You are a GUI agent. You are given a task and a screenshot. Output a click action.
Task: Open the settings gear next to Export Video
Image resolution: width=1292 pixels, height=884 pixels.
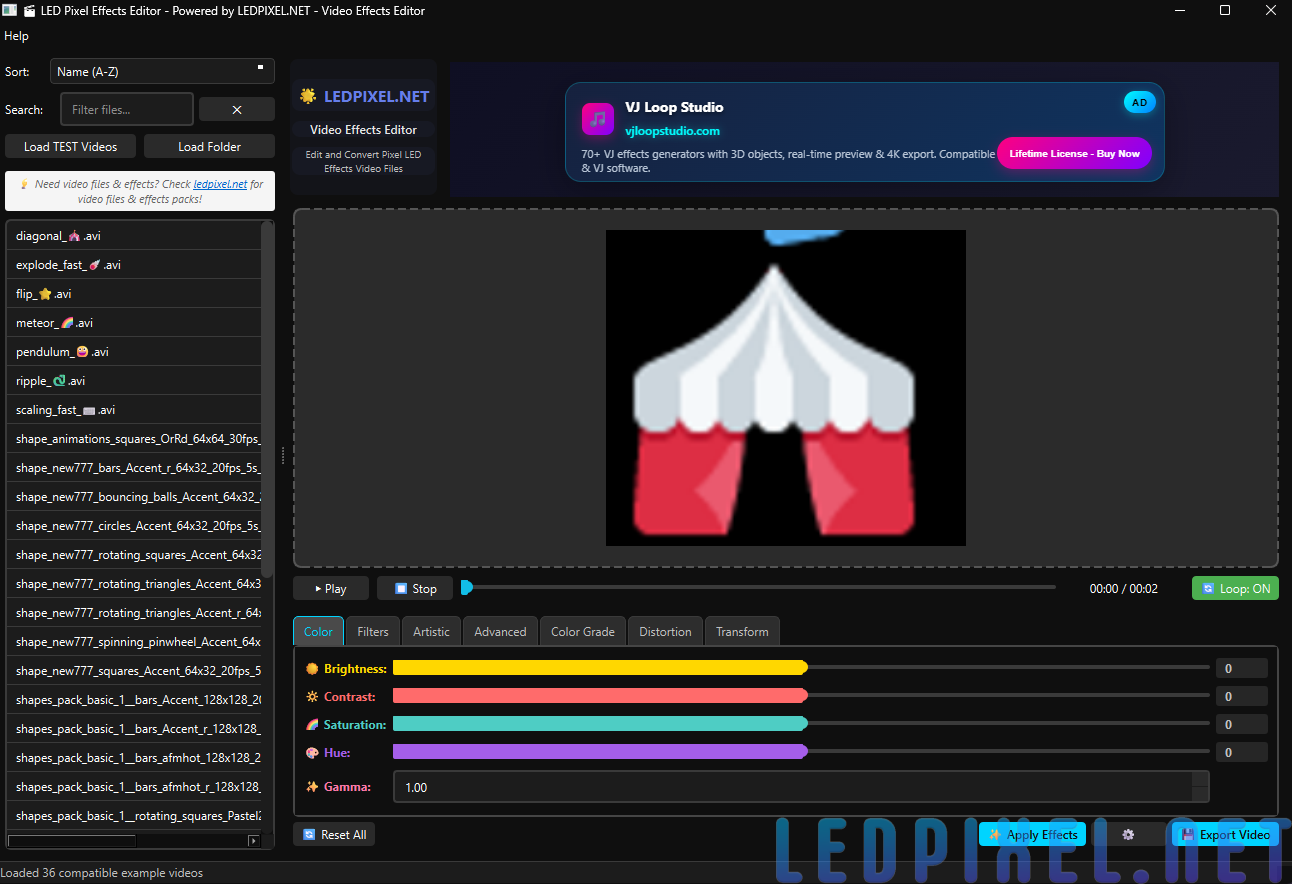tap(1128, 834)
